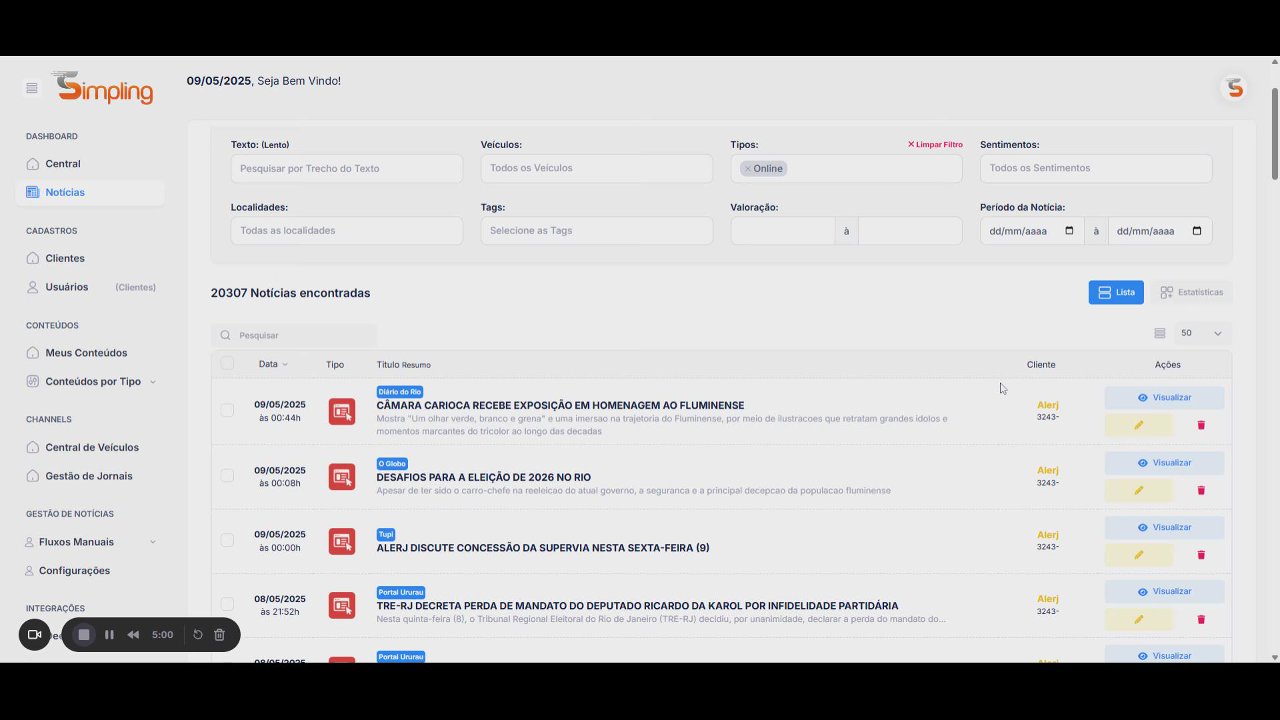Delete the TRE-RJ DECRETA news trash icon
Viewport: 1280px width, 720px height.
[x=1201, y=619]
